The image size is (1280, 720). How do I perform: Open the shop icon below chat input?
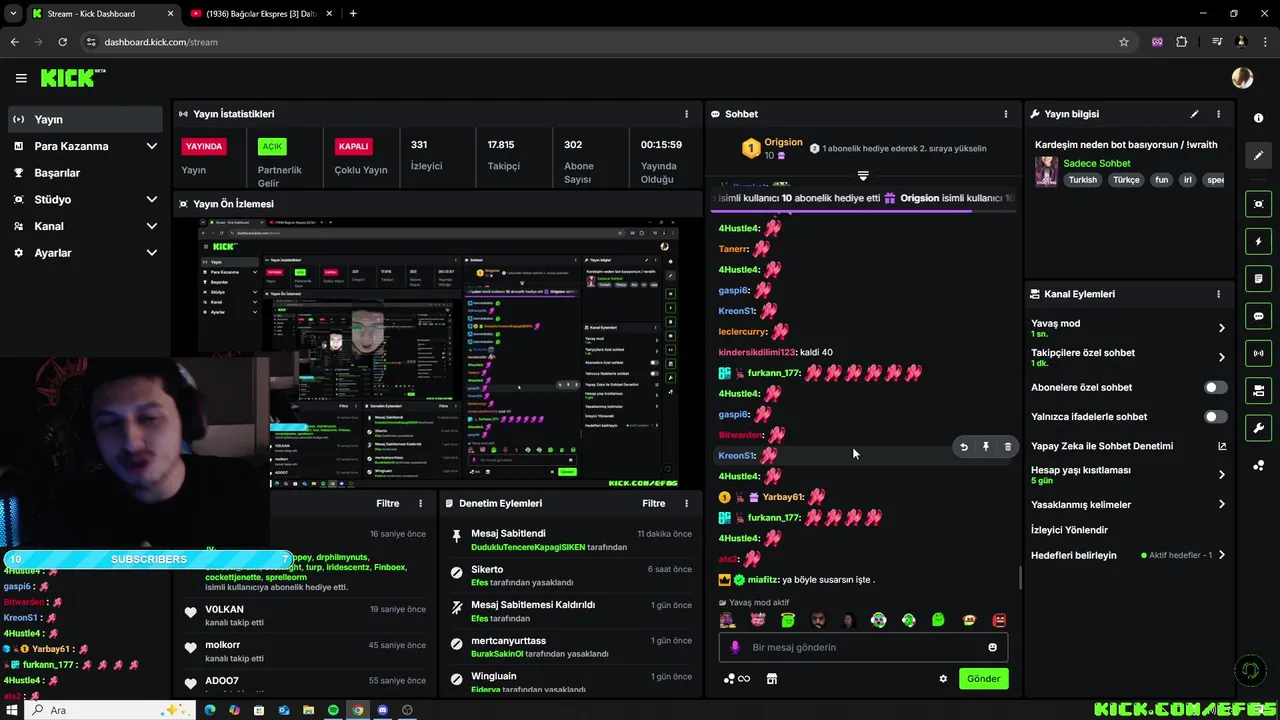[x=771, y=679]
